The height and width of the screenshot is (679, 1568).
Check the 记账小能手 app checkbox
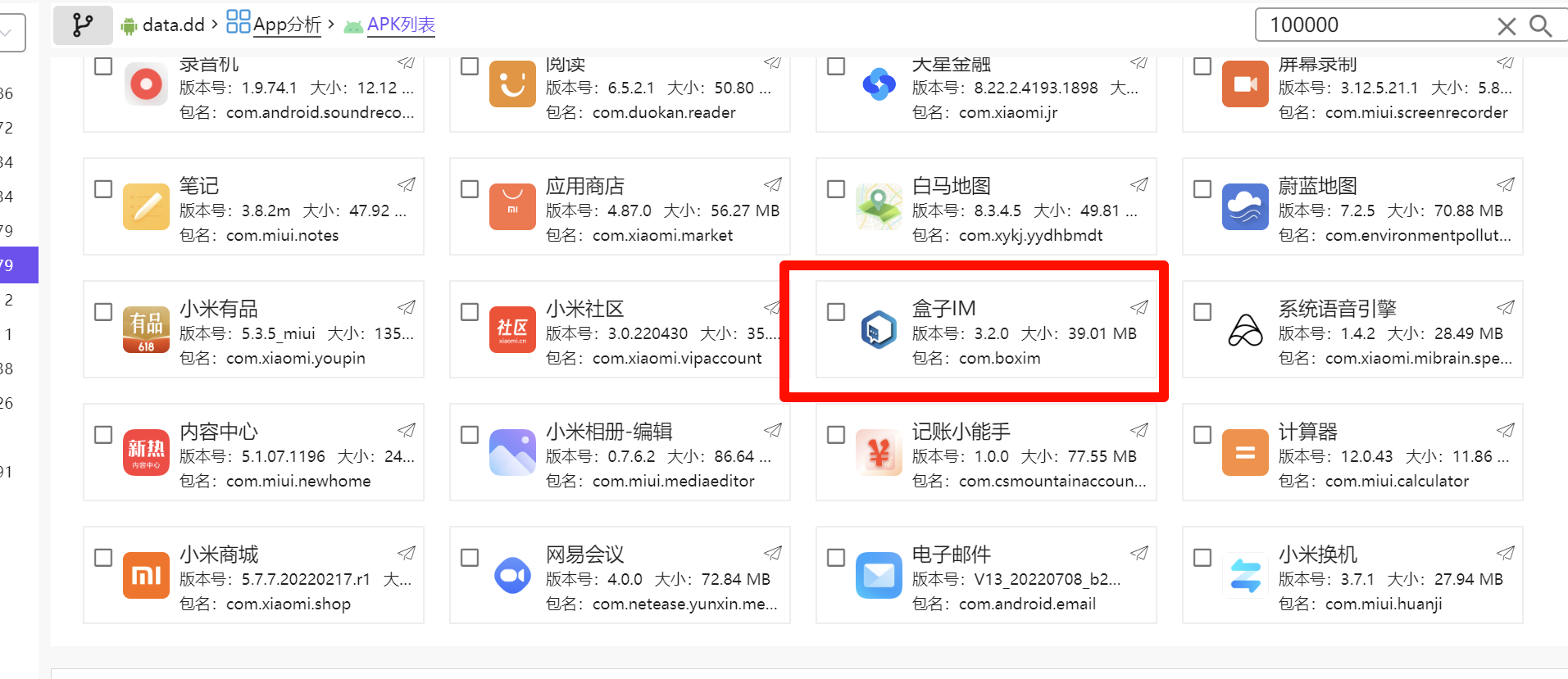836,435
